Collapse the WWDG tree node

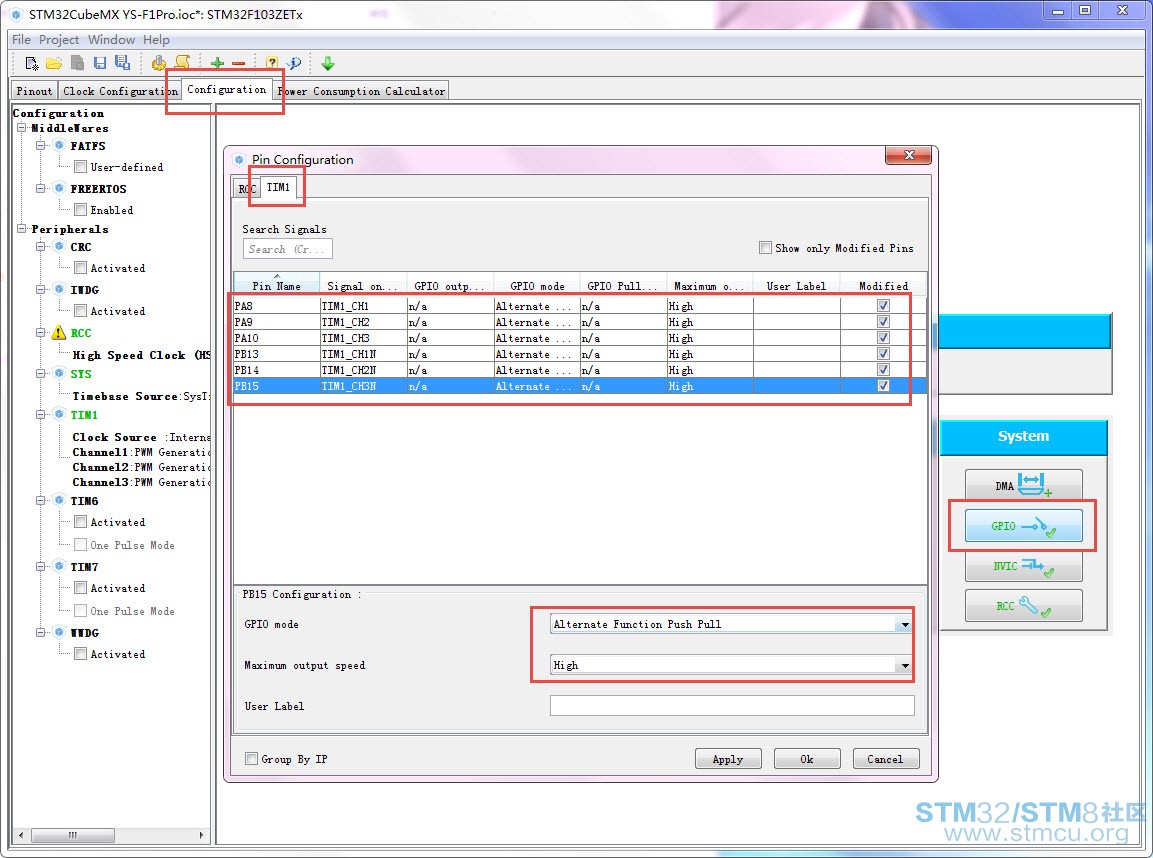pyautogui.click(x=42, y=632)
